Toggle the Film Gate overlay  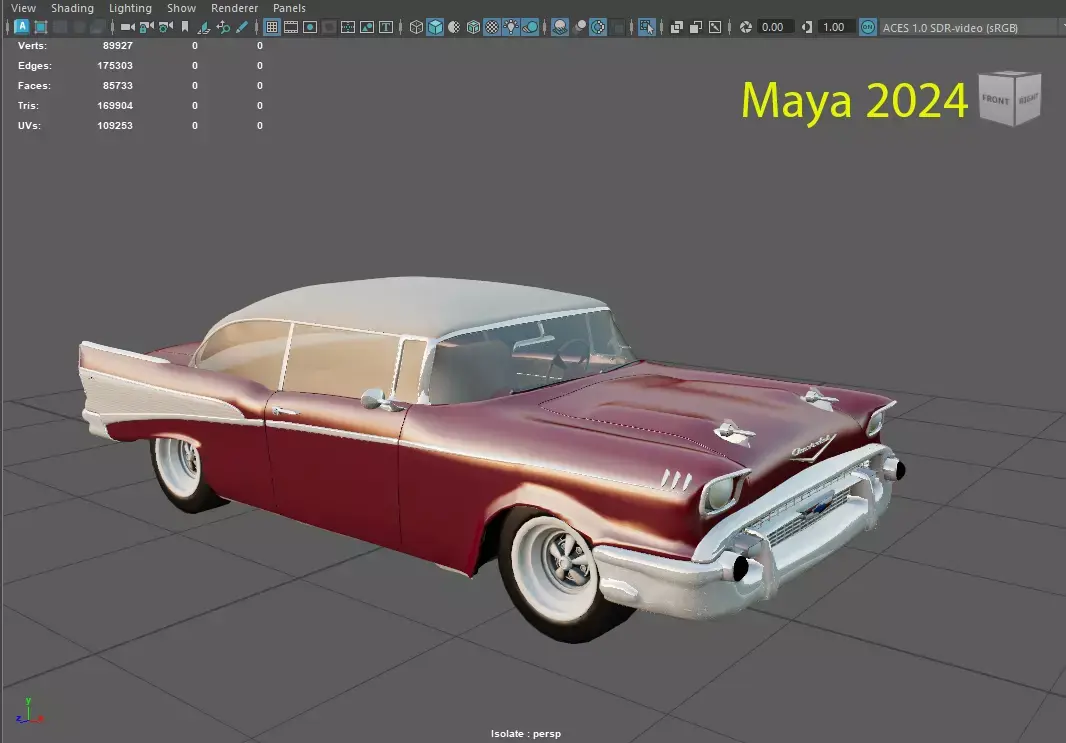click(291, 27)
